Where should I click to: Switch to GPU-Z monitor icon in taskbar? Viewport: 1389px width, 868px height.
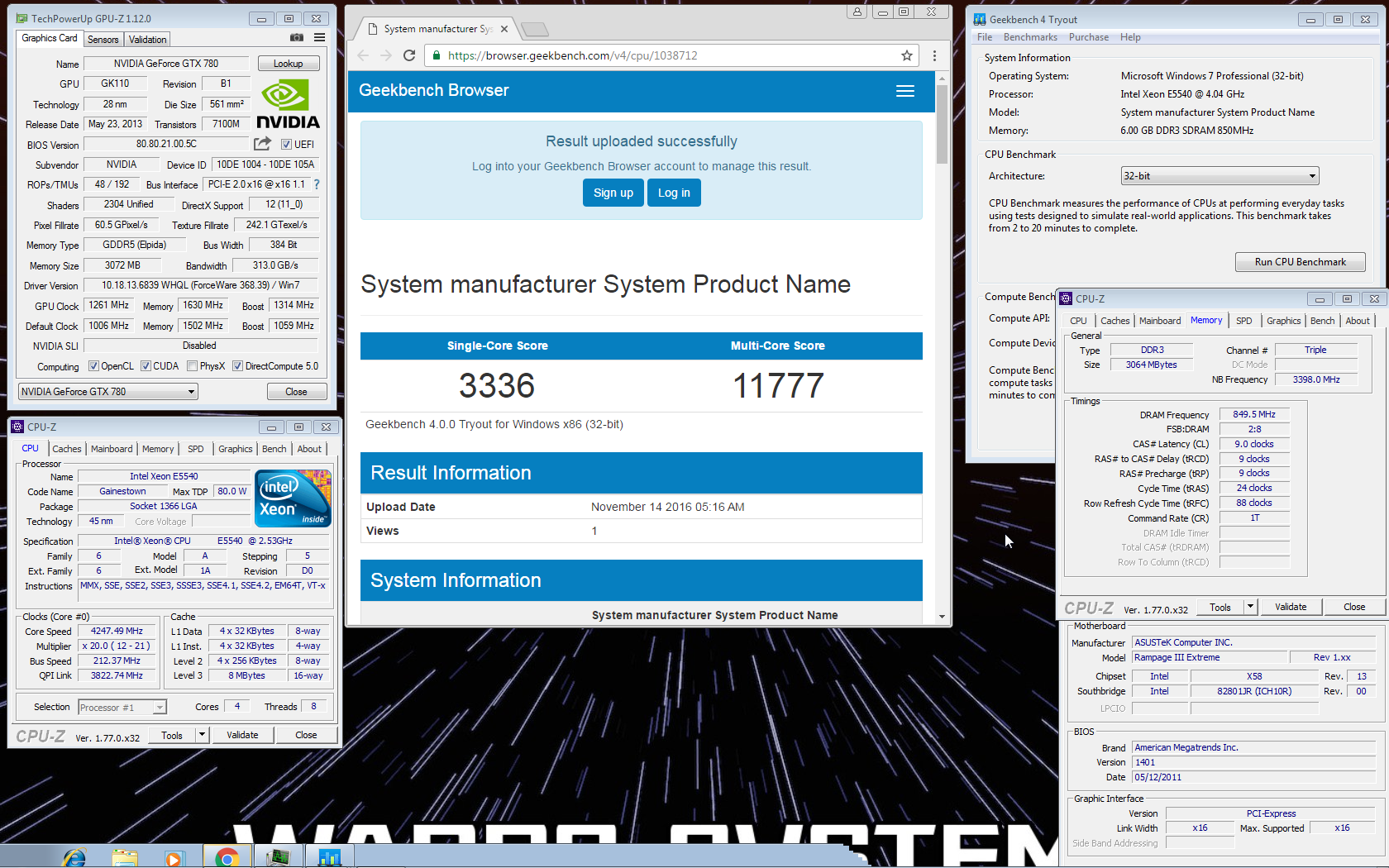279,857
